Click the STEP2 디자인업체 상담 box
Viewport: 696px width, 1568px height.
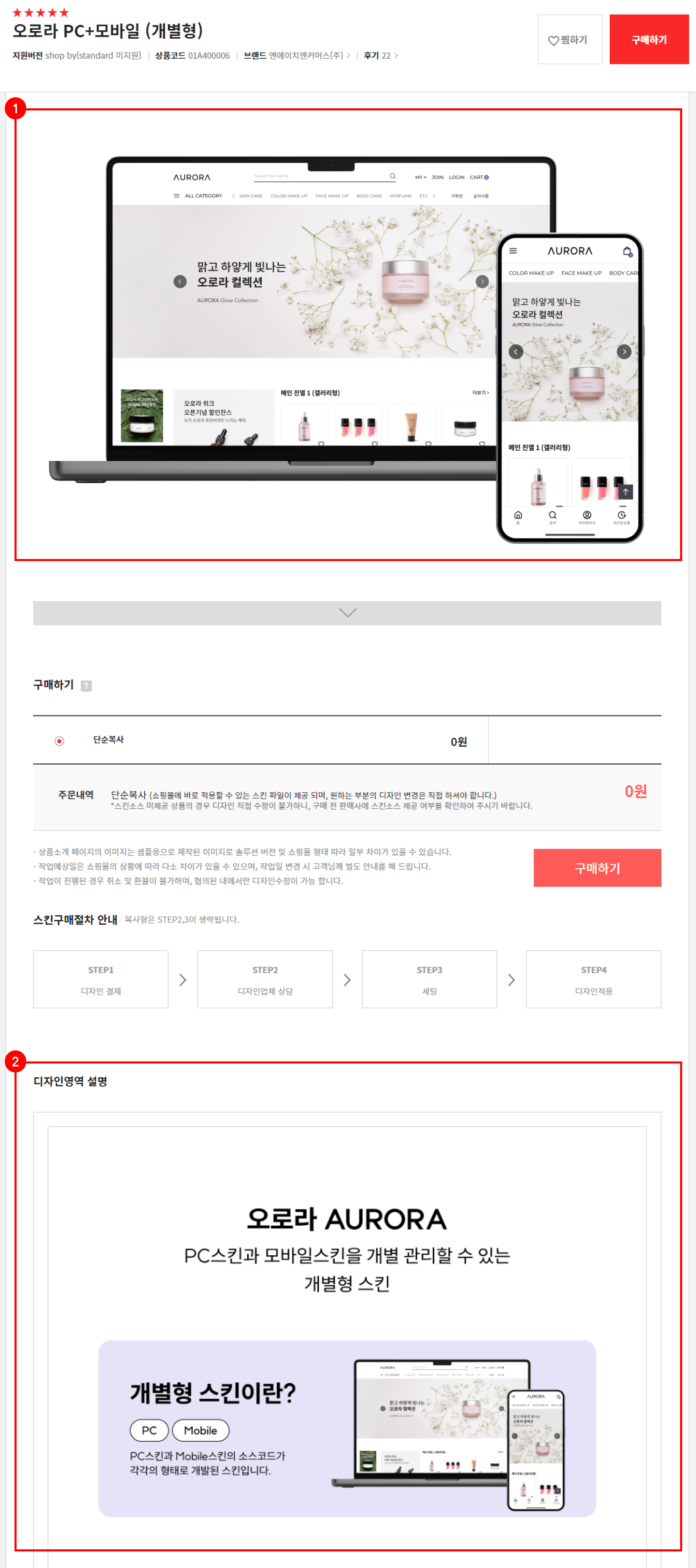[265, 979]
